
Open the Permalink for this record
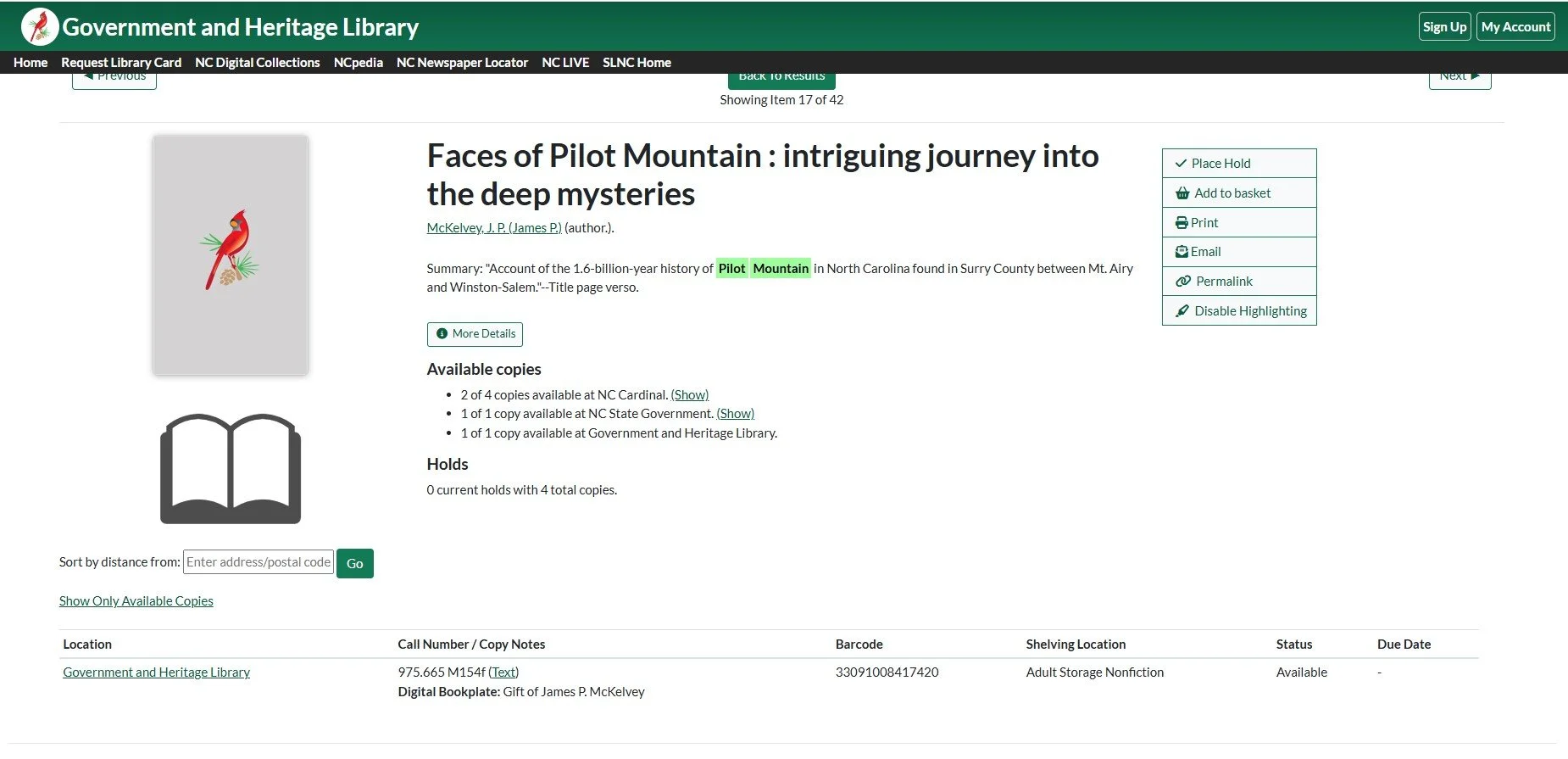(x=1239, y=282)
